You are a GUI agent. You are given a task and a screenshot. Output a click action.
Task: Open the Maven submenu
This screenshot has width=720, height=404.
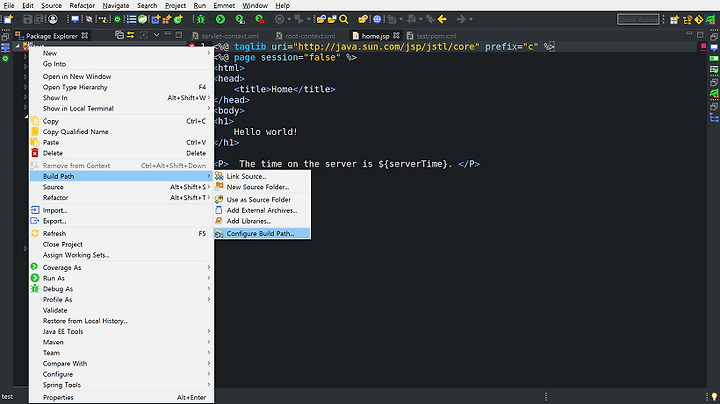pos(122,342)
